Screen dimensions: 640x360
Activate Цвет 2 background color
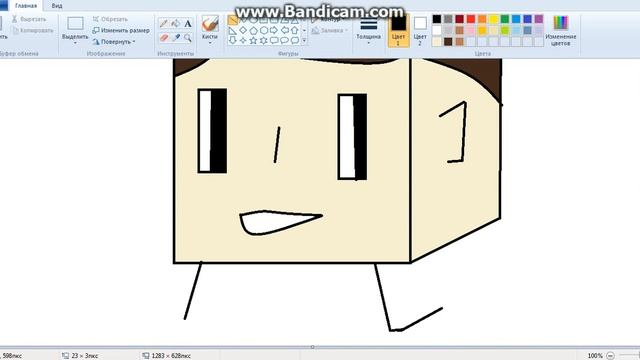click(420, 31)
